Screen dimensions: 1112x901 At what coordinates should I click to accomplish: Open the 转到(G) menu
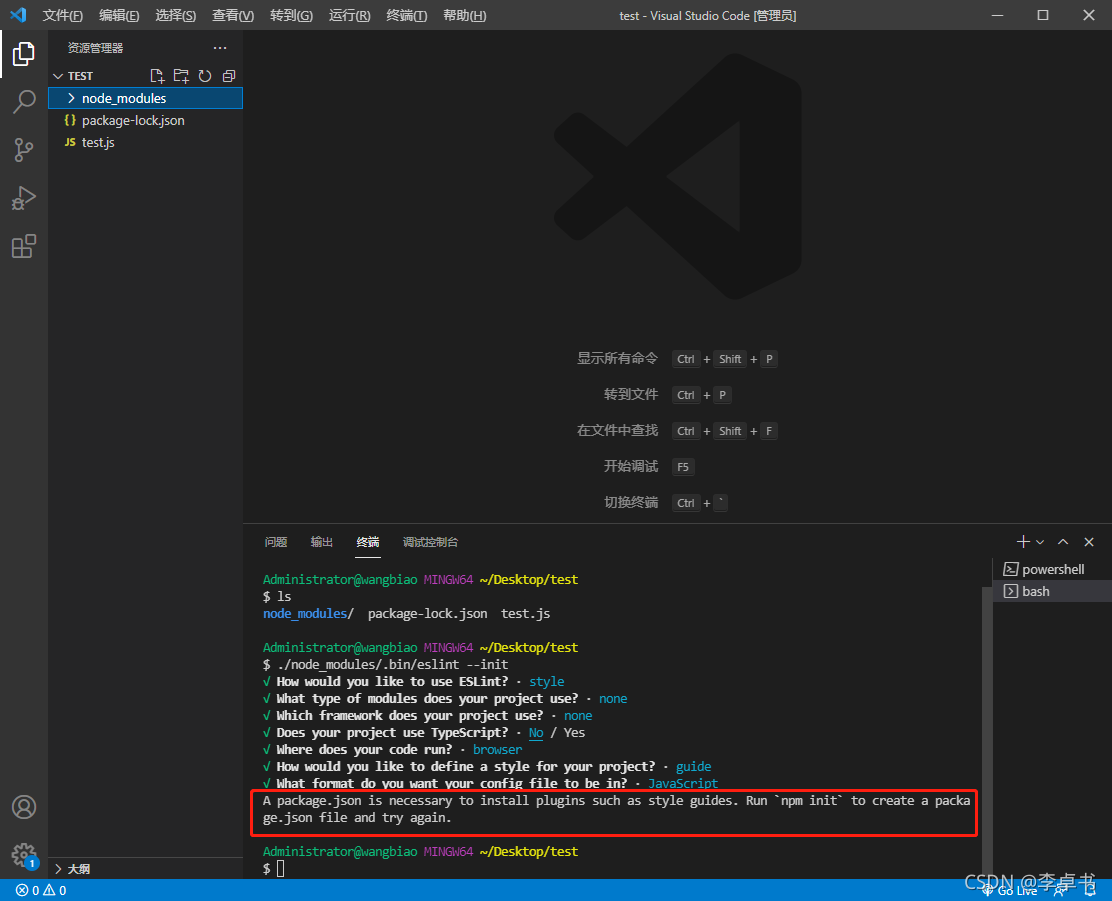pyautogui.click(x=291, y=15)
